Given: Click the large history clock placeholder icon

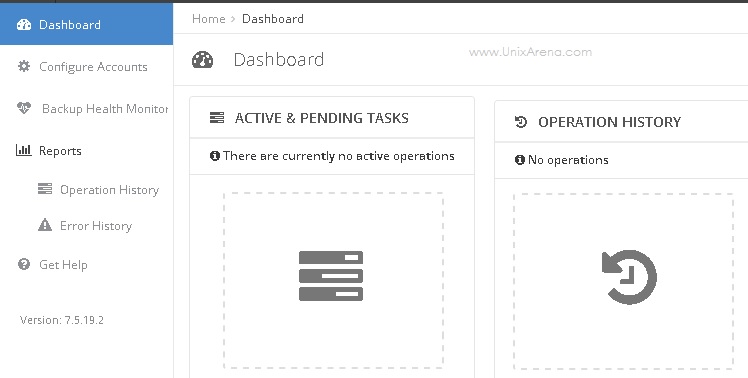Looking at the screenshot, I should 629,277.
